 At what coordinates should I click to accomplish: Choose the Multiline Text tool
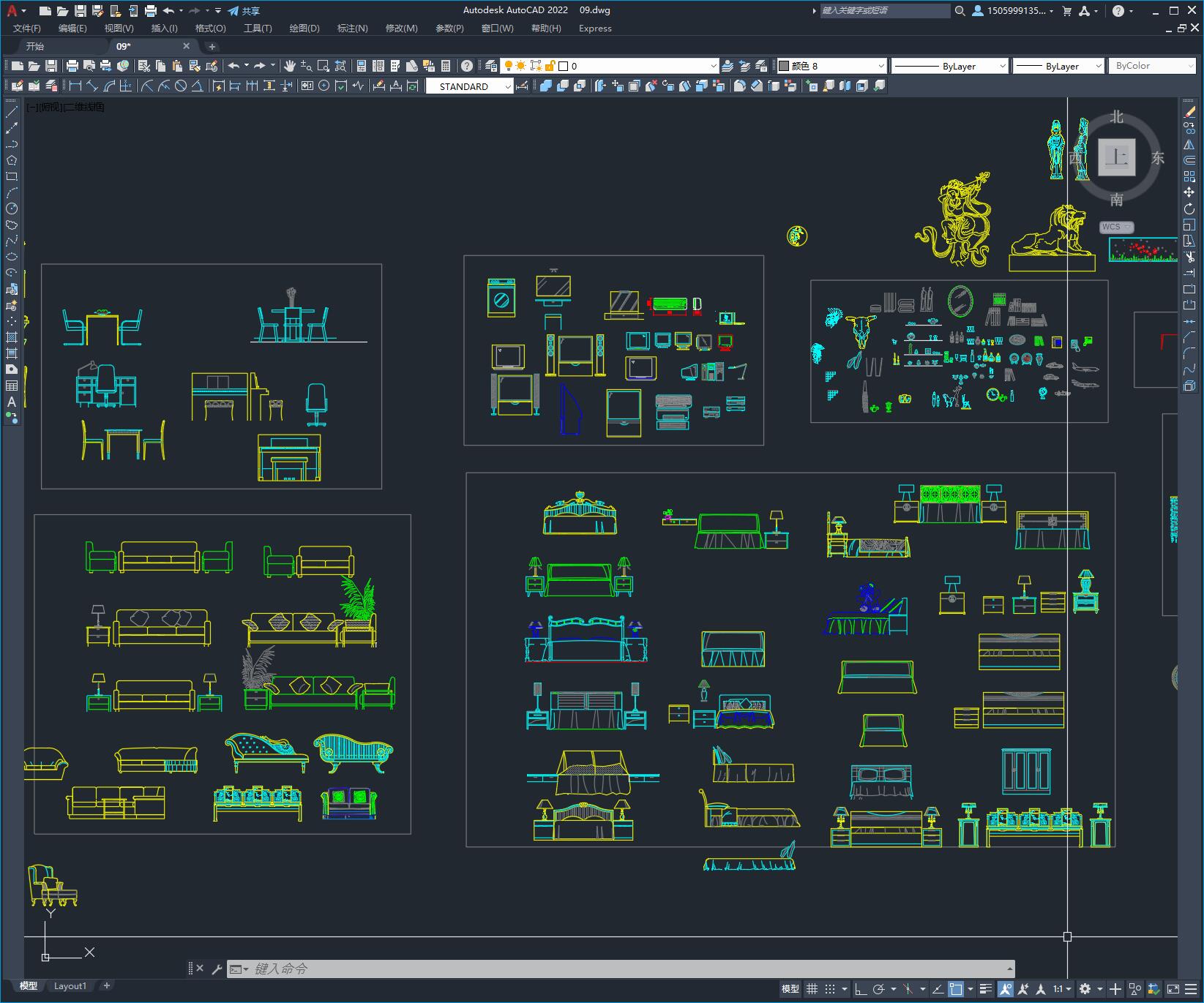[12, 402]
